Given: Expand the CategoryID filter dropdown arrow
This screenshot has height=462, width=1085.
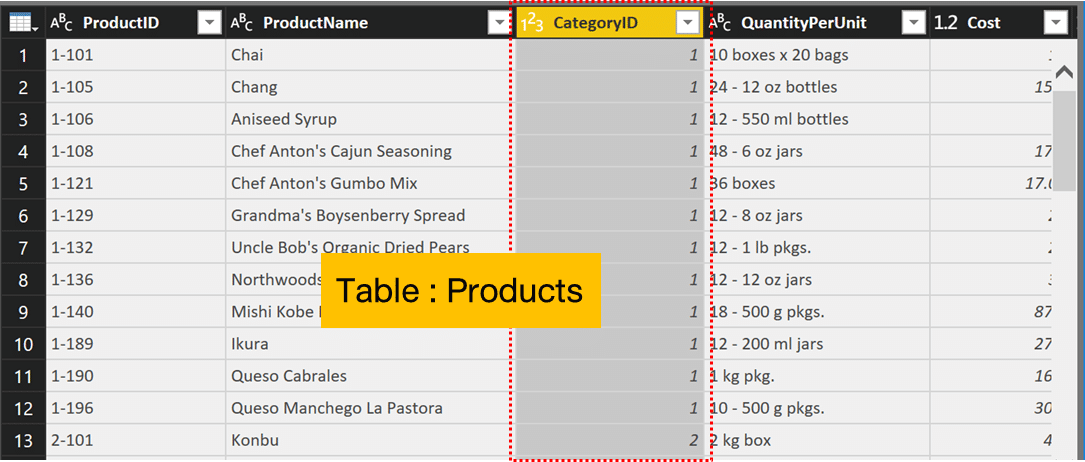Looking at the screenshot, I should click(687, 23).
